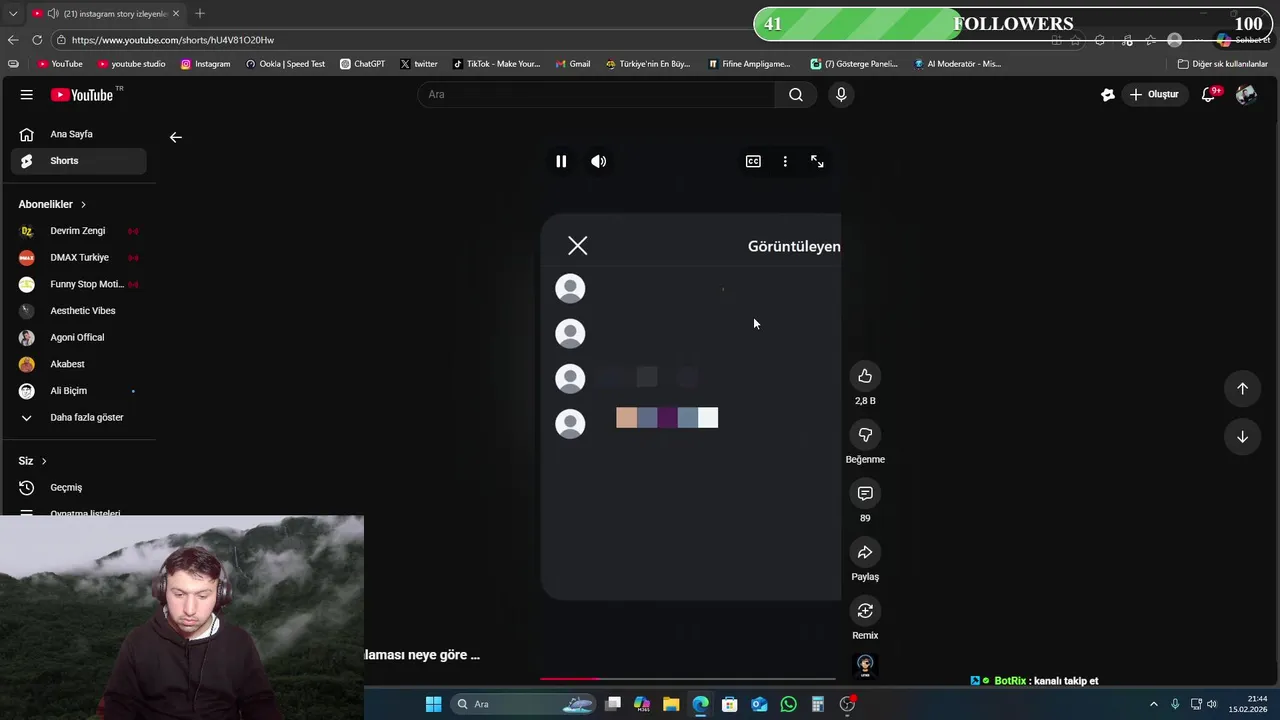Open Instagram bookmark

(205, 64)
